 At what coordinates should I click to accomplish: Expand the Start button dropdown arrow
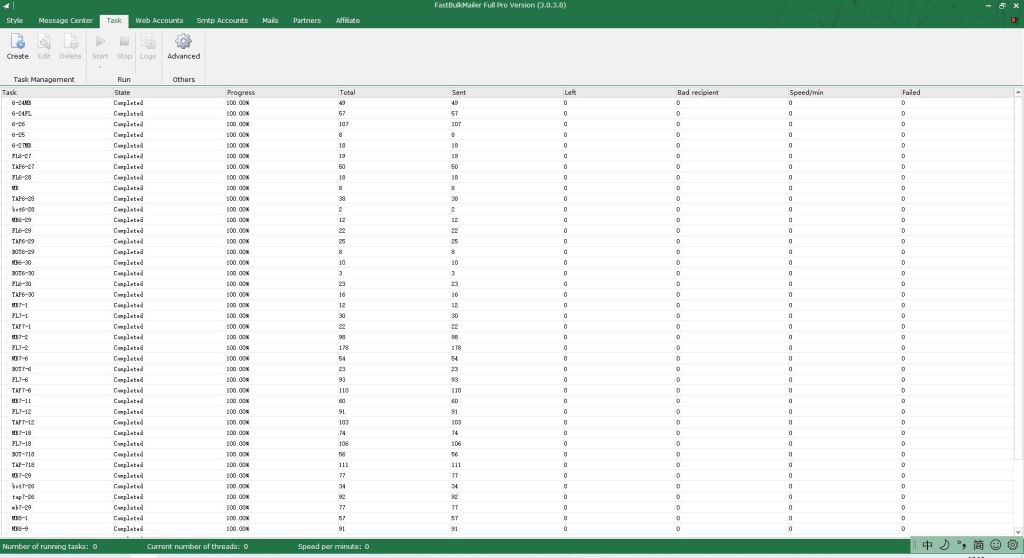pyautogui.click(x=100, y=67)
